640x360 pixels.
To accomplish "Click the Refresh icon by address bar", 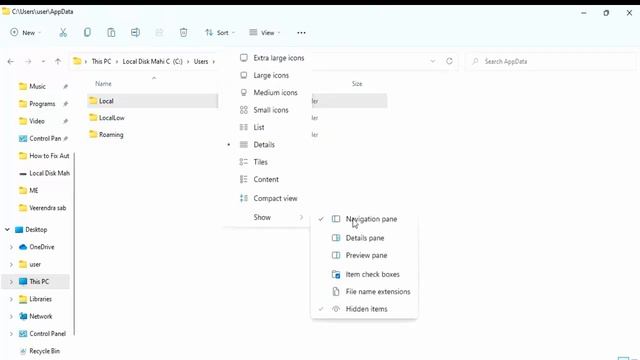I will (x=449, y=61).
